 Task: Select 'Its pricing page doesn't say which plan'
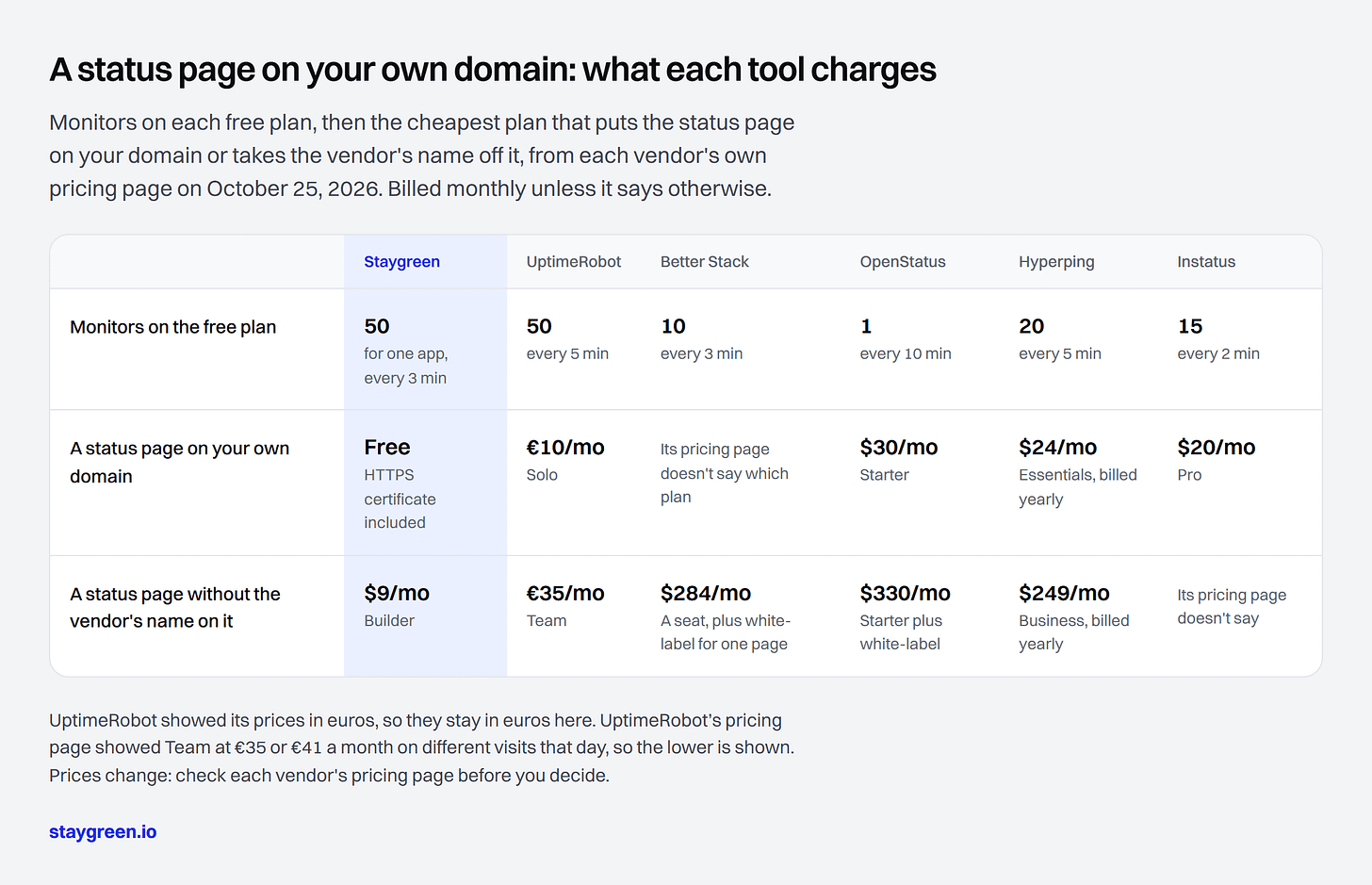point(724,473)
